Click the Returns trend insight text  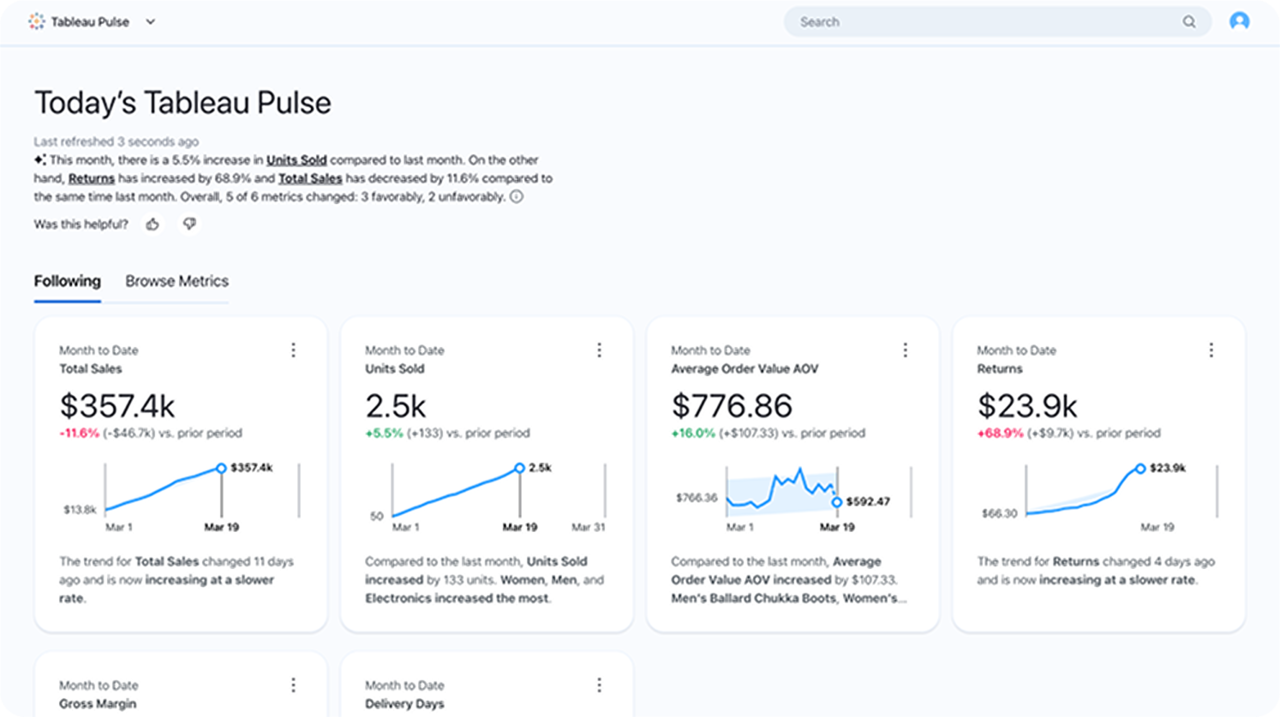[x=1096, y=571]
